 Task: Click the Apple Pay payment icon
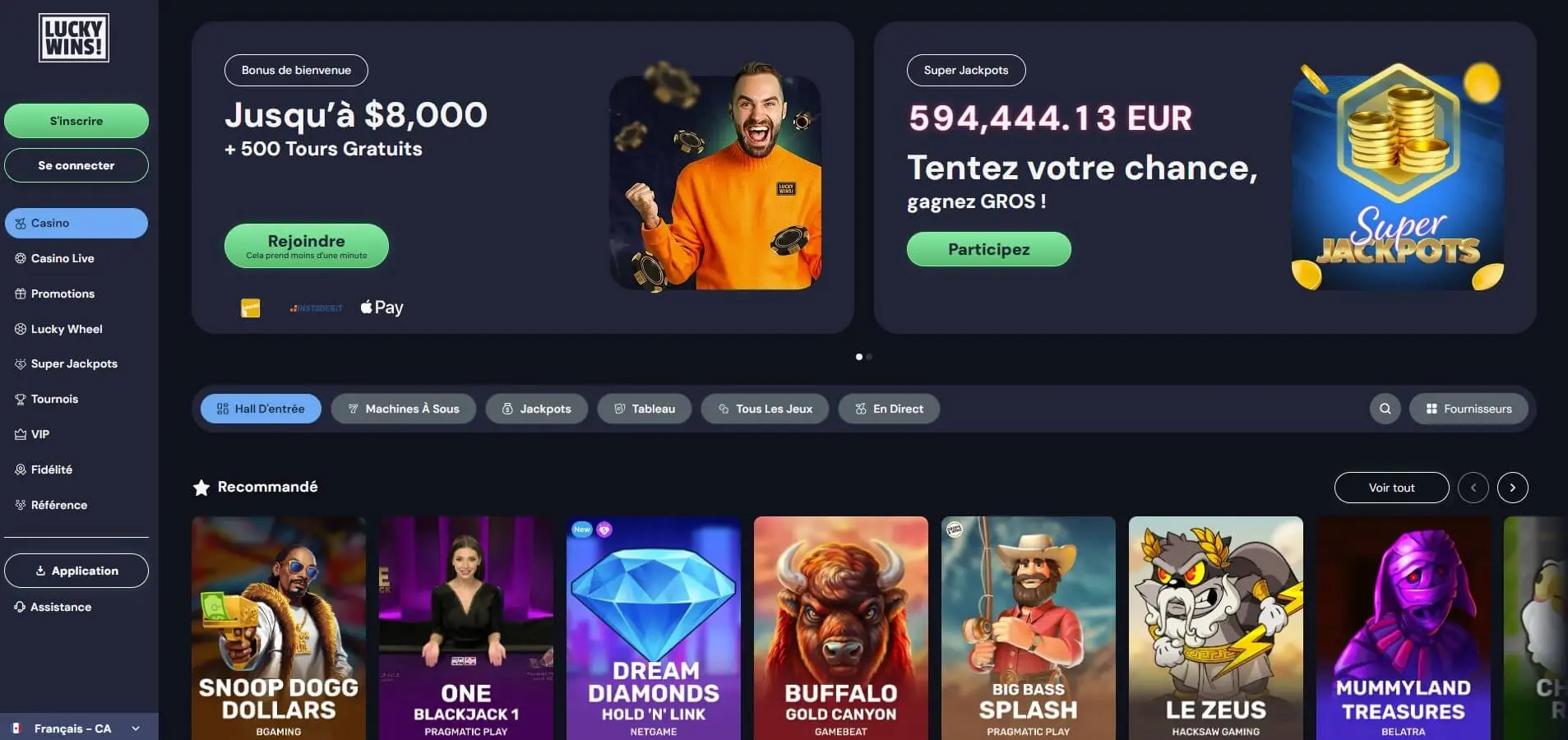tap(382, 308)
